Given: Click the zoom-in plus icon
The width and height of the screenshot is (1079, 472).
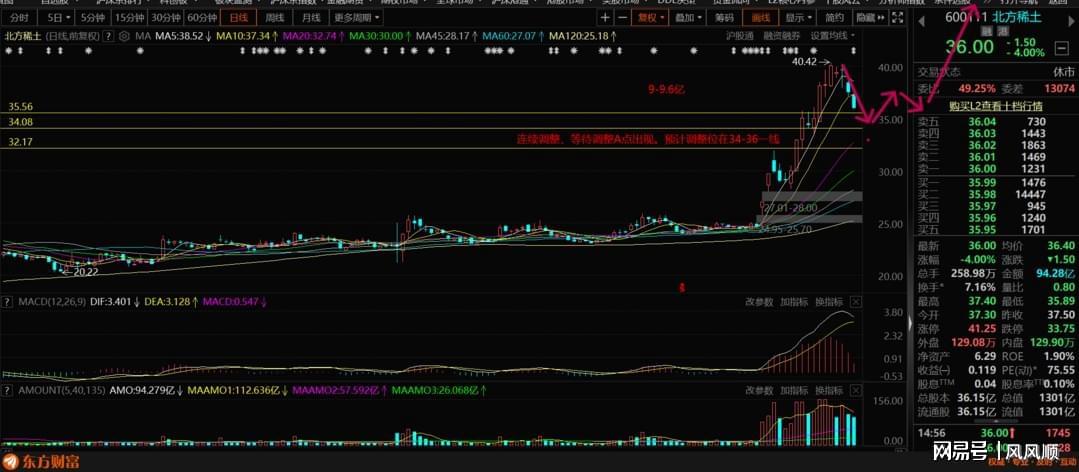Looking at the screenshot, I should coord(605,17).
